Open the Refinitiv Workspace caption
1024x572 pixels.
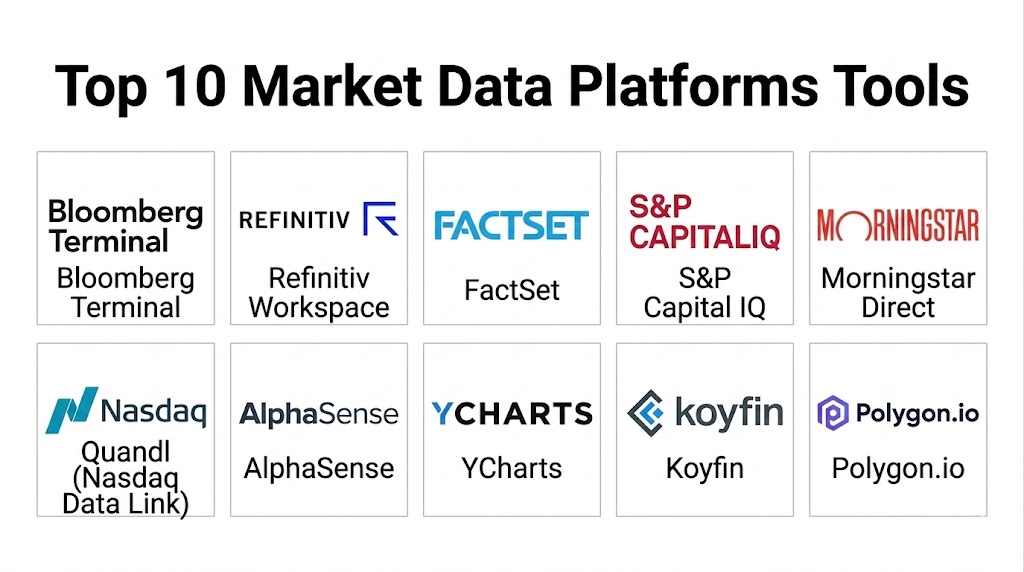tap(319, 292)
